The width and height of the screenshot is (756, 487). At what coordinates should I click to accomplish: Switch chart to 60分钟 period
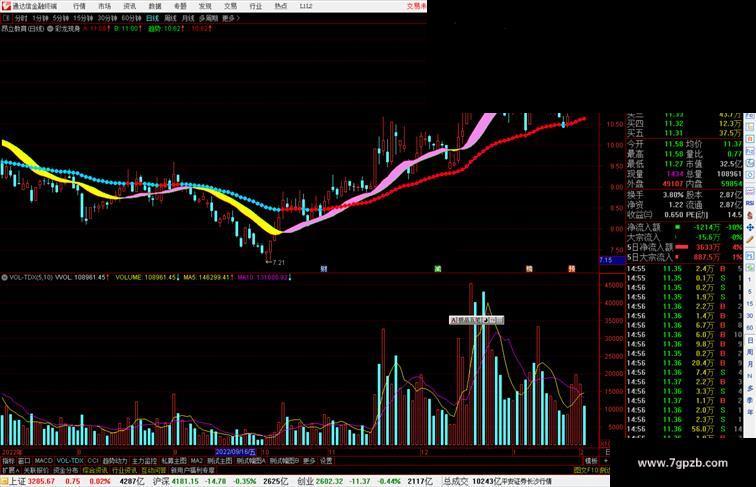coord(131,18)
